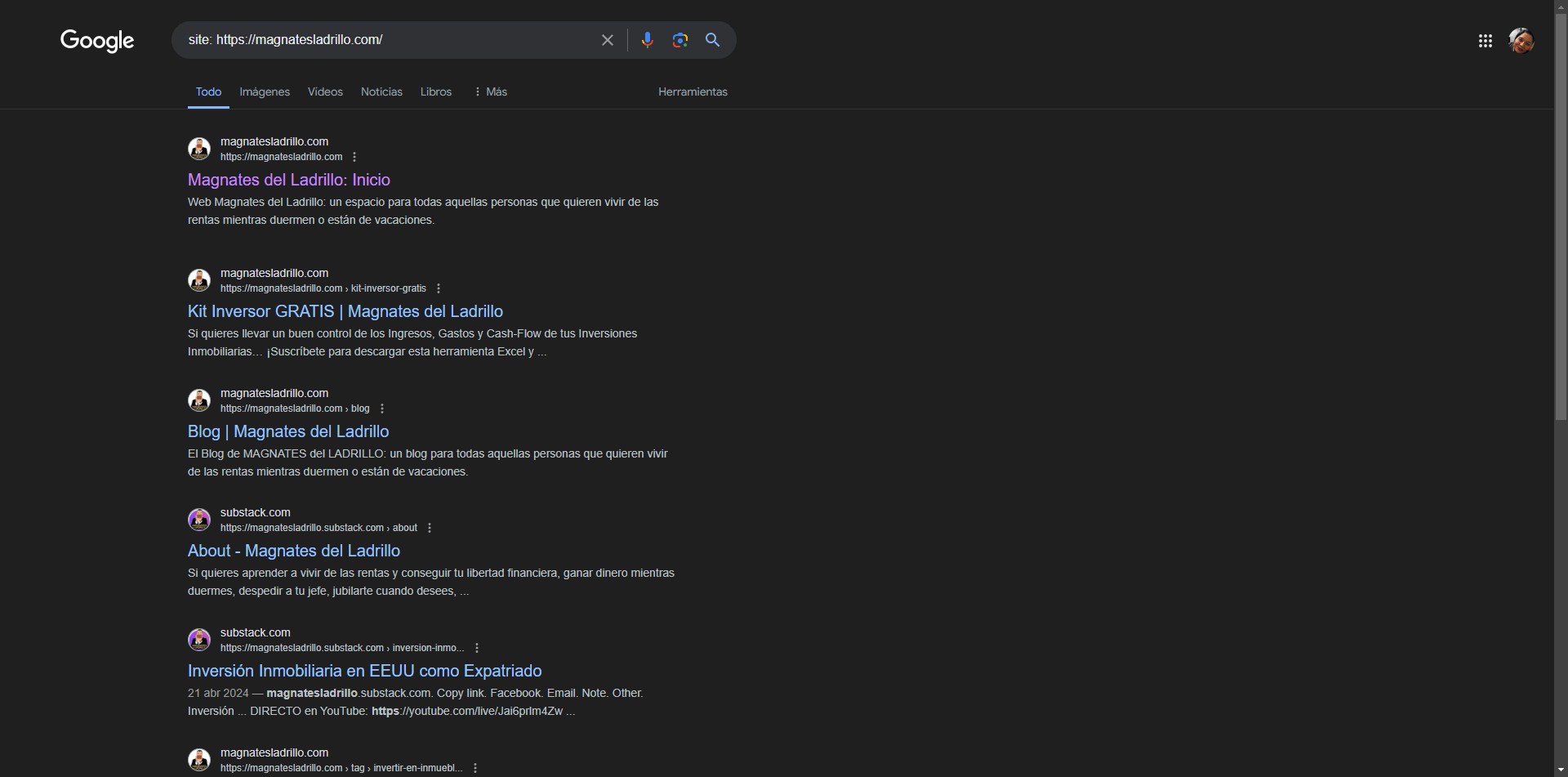Open options menu for kit-inversor-gratis result
Viewport: 1568px width, 777px height.
(439, 288)
